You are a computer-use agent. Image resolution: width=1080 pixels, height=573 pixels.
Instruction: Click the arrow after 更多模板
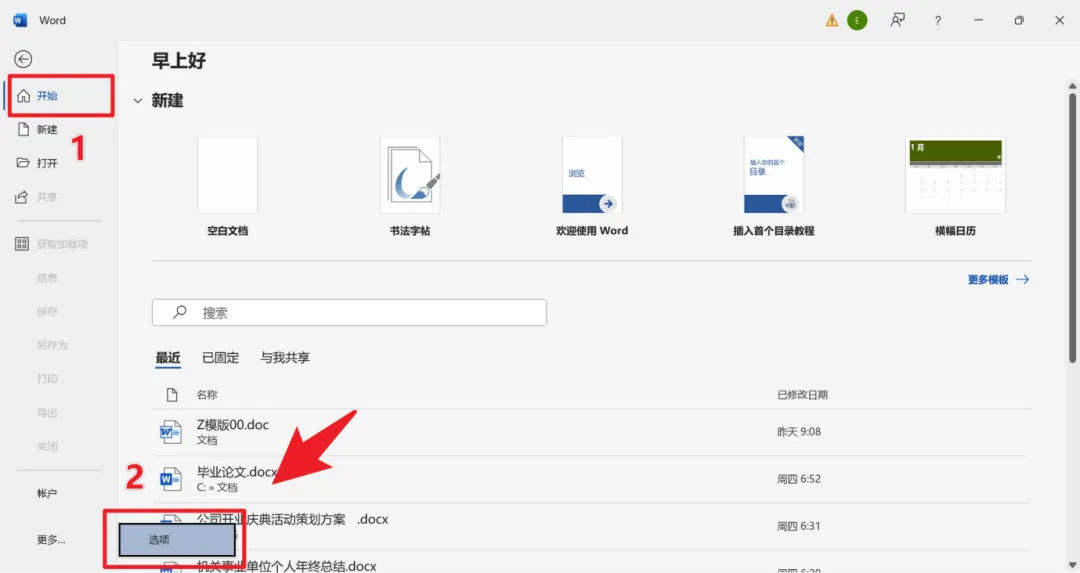click(x=1023, y=280)
